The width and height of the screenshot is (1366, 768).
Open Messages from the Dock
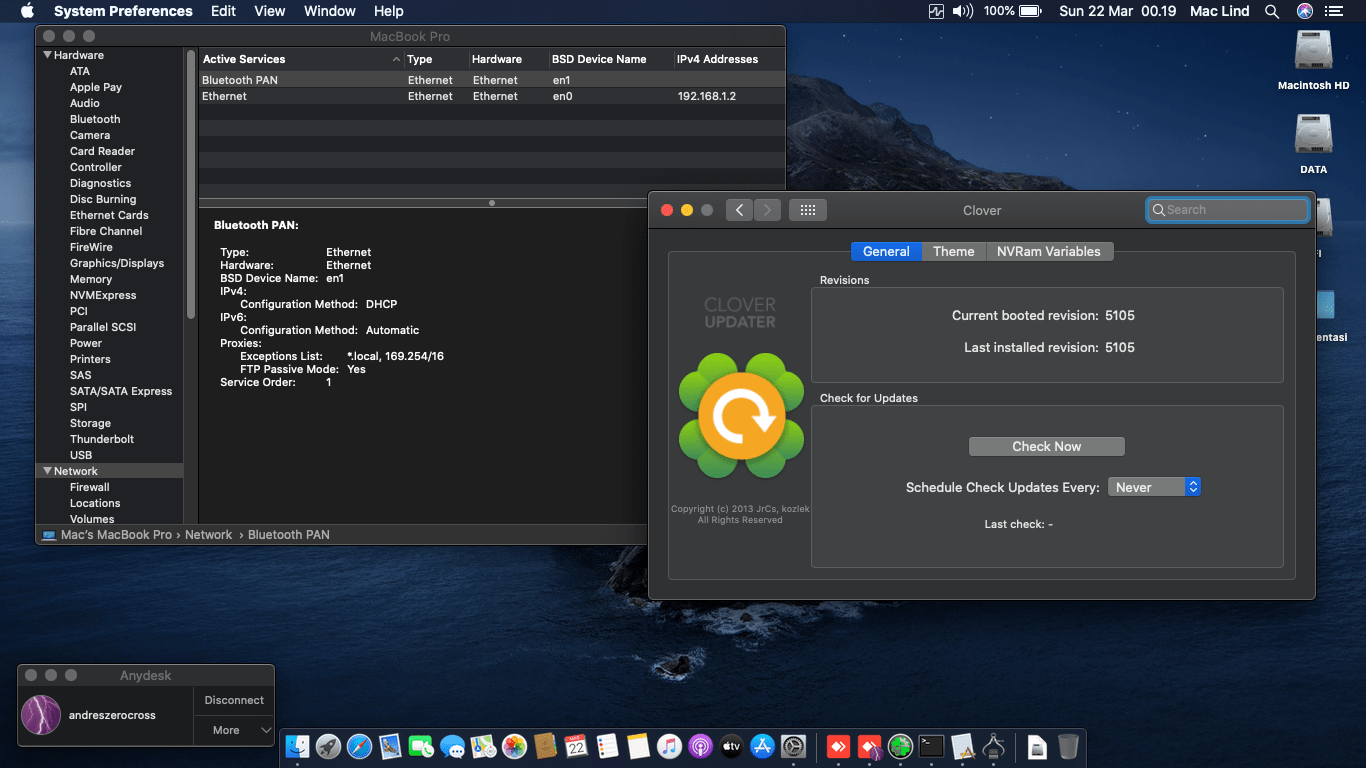click(x=452, y=746)
